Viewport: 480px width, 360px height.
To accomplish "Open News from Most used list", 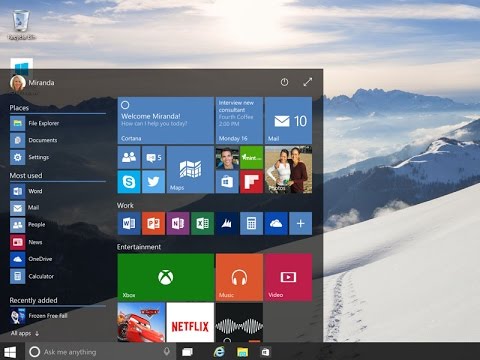I will pyautogui.click(x=57, y=242).
